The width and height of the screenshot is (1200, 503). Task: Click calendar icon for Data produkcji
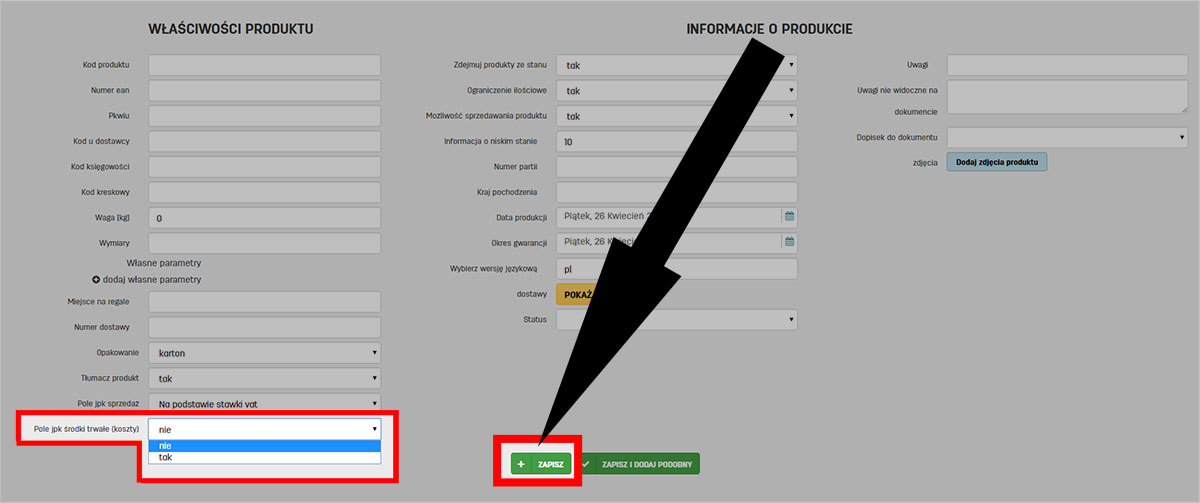point(788,216)
